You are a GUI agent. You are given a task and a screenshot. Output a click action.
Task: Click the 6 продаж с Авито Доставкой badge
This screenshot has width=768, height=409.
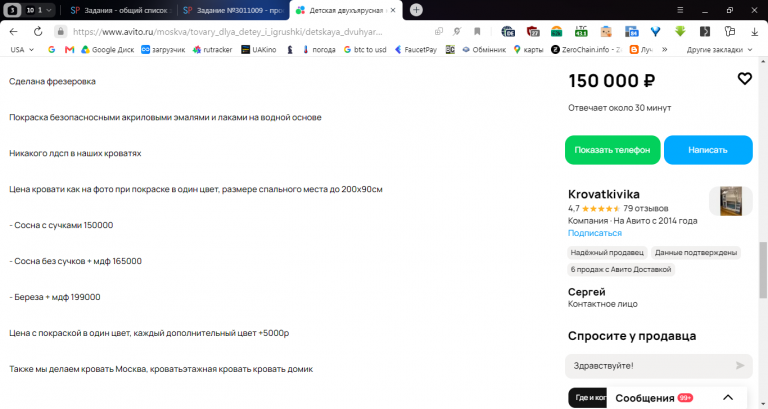(621, 269)
